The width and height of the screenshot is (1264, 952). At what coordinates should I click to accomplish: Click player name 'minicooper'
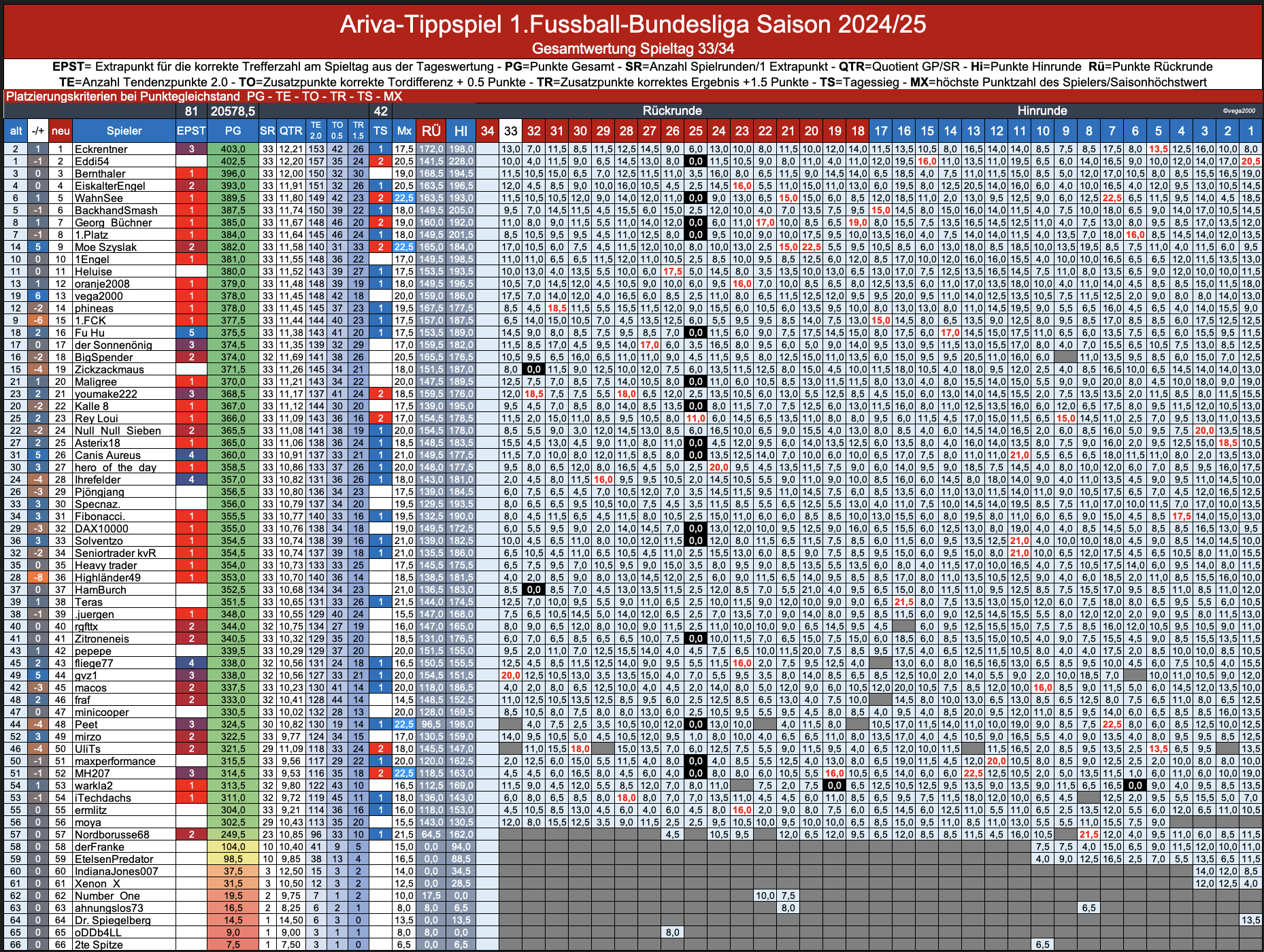point(101,712)
